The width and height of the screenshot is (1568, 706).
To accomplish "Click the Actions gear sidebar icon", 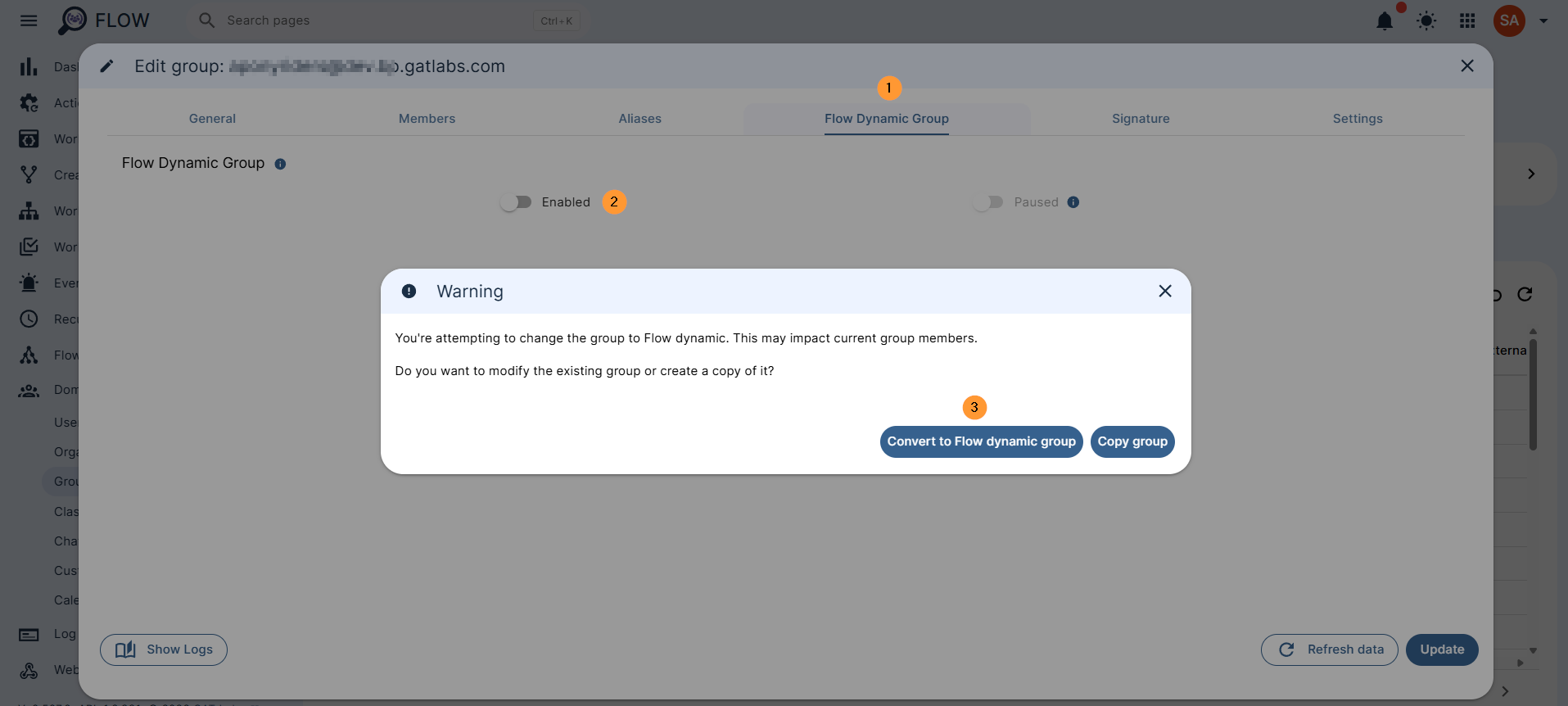I will 29,102.
